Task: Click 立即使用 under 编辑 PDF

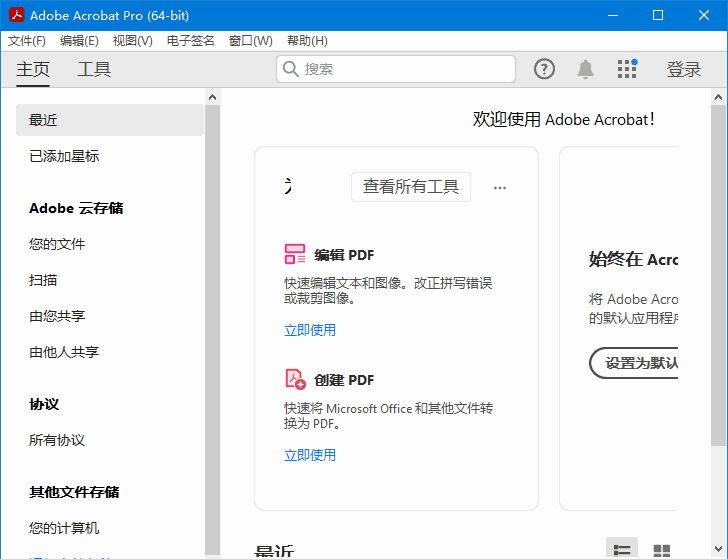Action: tap(310, 330)
